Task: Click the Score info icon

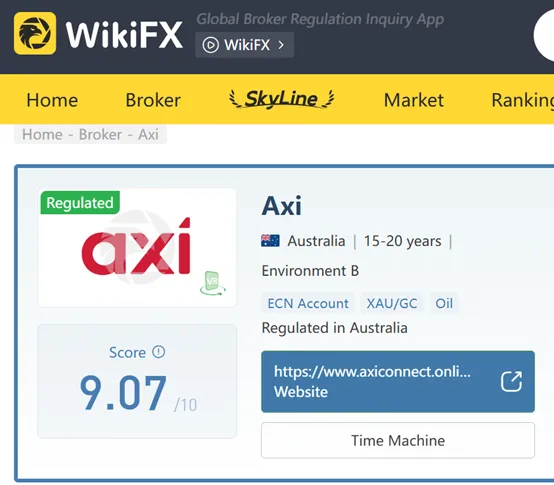Action: click(159, 352)
